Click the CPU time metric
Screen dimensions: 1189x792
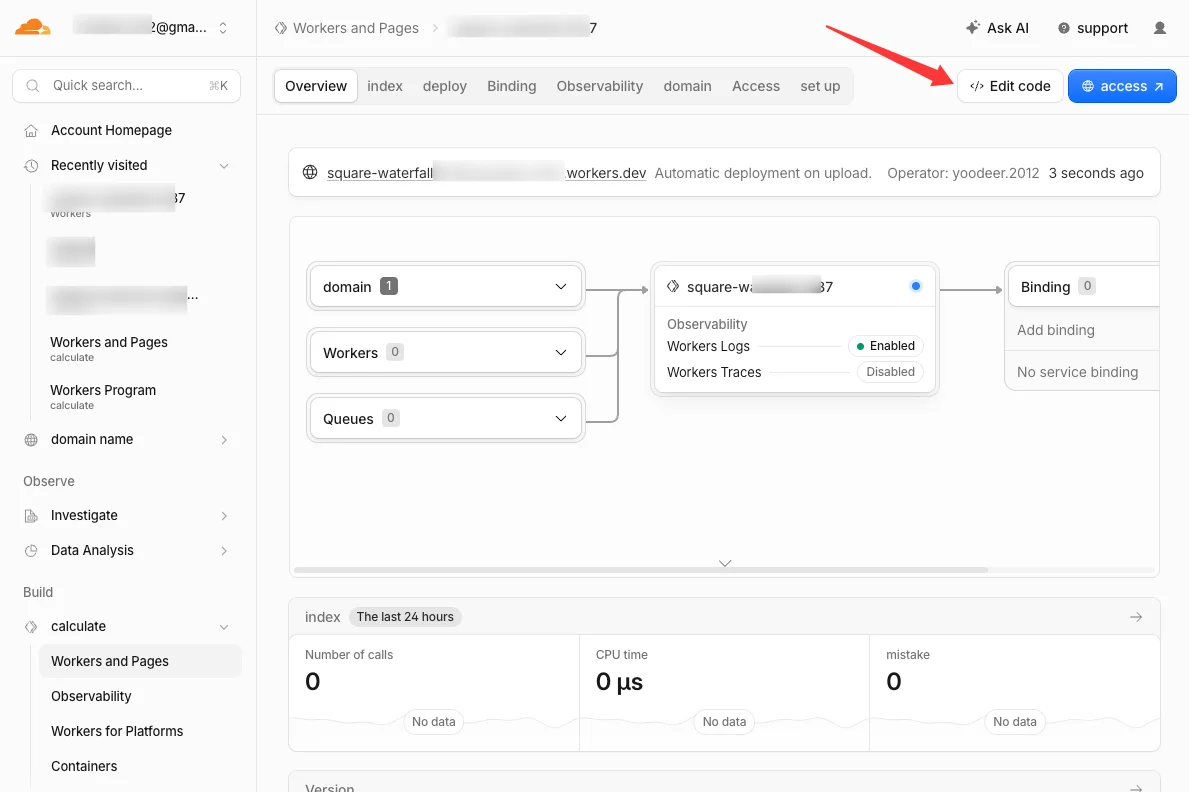[724, 693]
